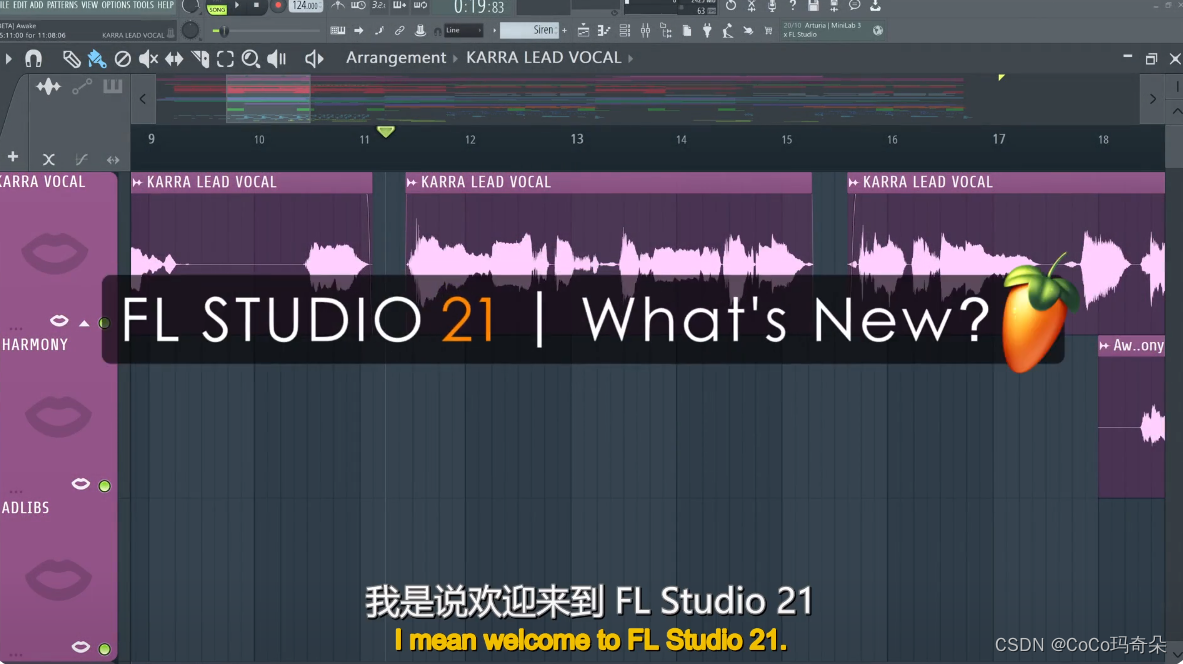The width and height of the screenshot is (1183, 664).
Task: Click the song position slider handle
Action: tap(223, 31)
